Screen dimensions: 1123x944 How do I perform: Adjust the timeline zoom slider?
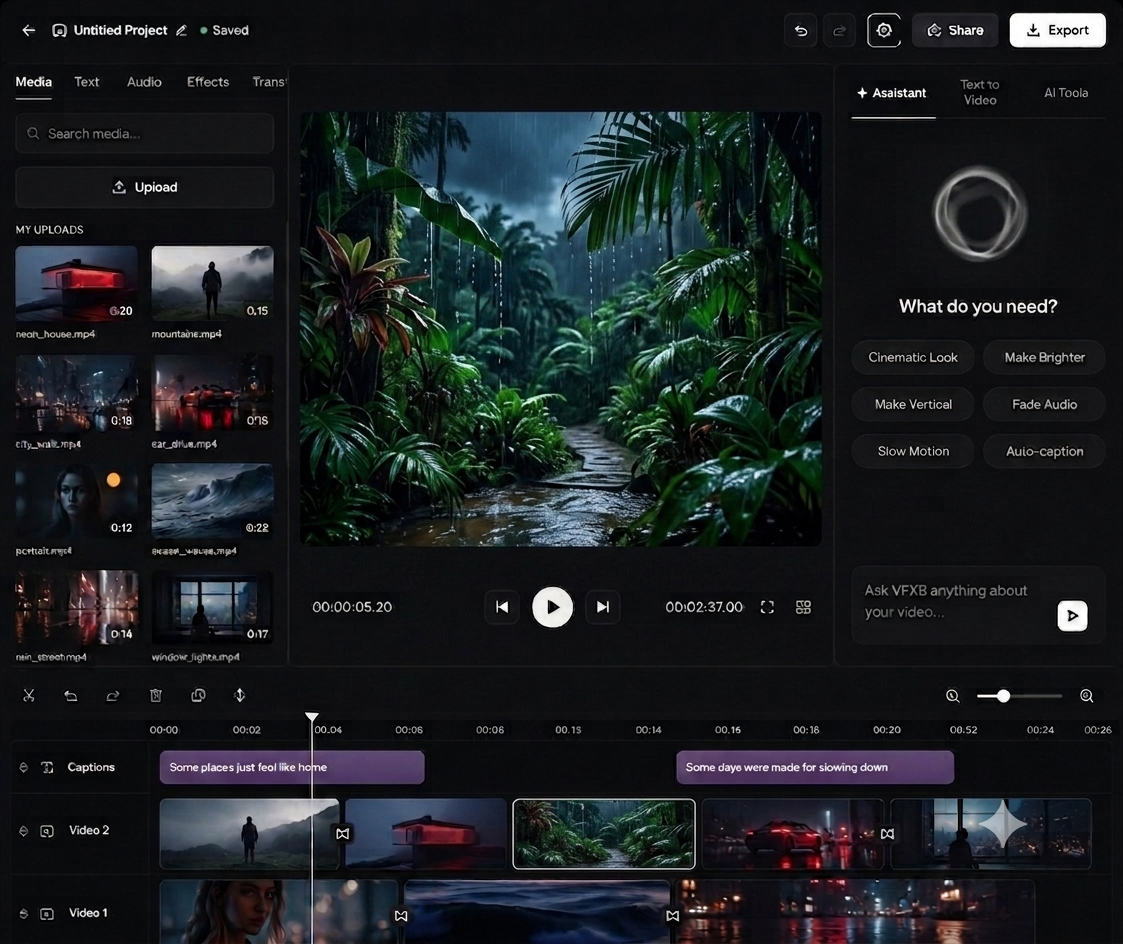[x=1003, y=696]
